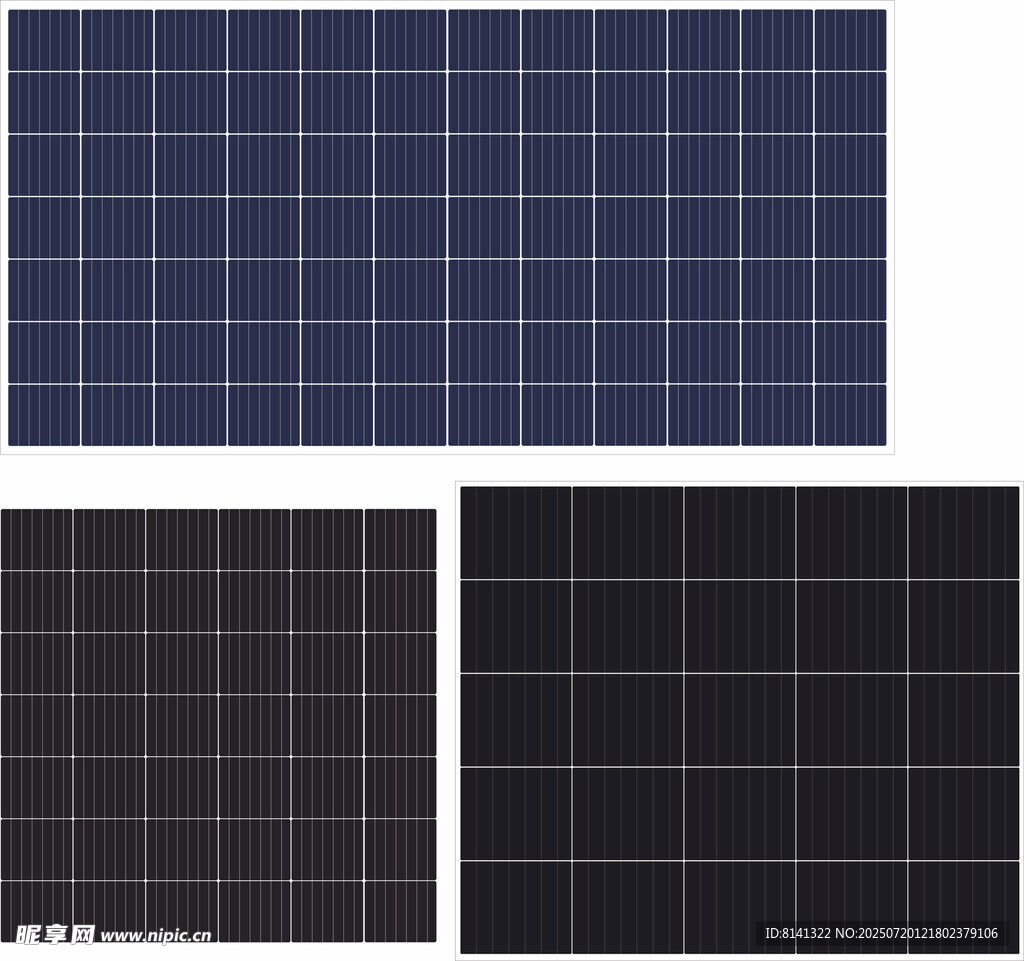Click the top-right cell of the 5x5 black panel
Image resolution: width=1024 pixels, height=961 pixels.
(x=963, y=533)
